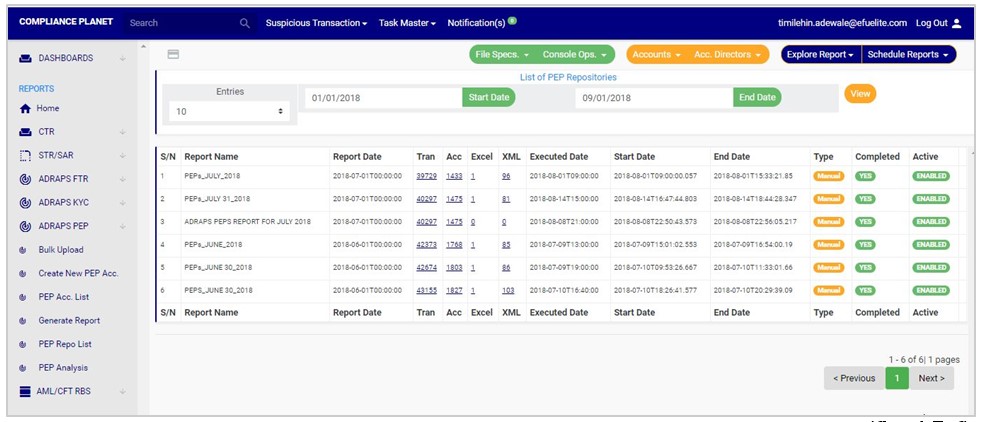Click the user profile icon beside Log Out
Screen dimensions: 984x422
click(x=956, y=23)
